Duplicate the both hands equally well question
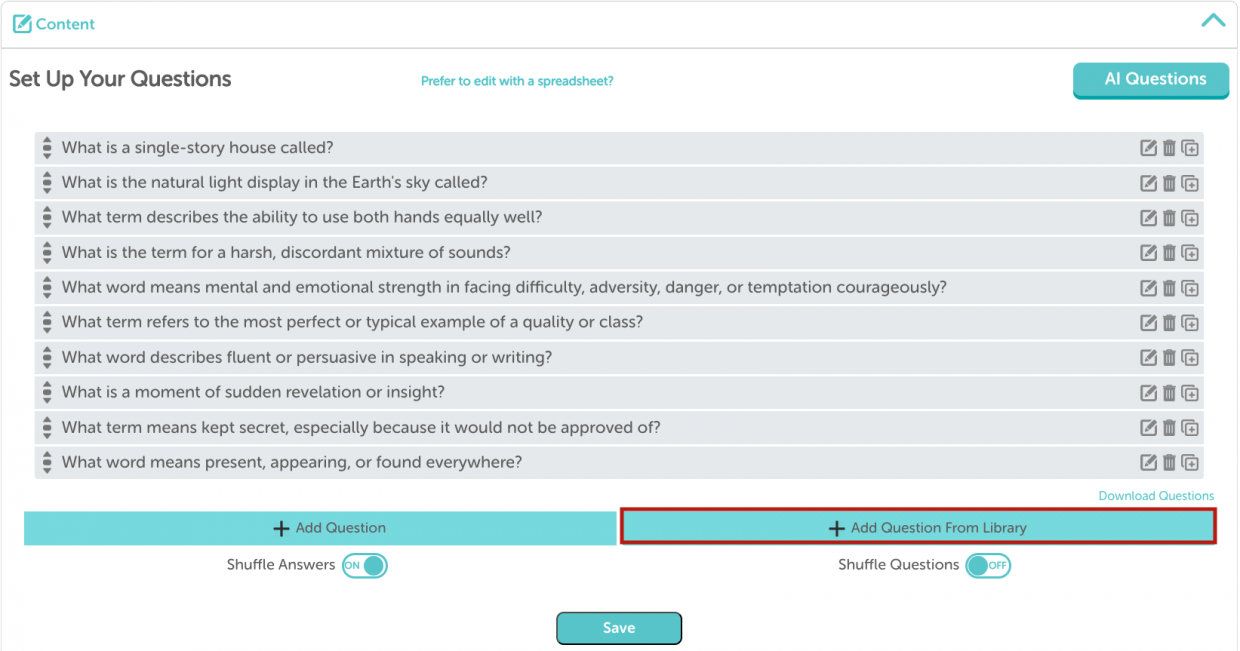Image resolution: width=1240 pixels, height=651 pixels. (x=1190, y=218)
